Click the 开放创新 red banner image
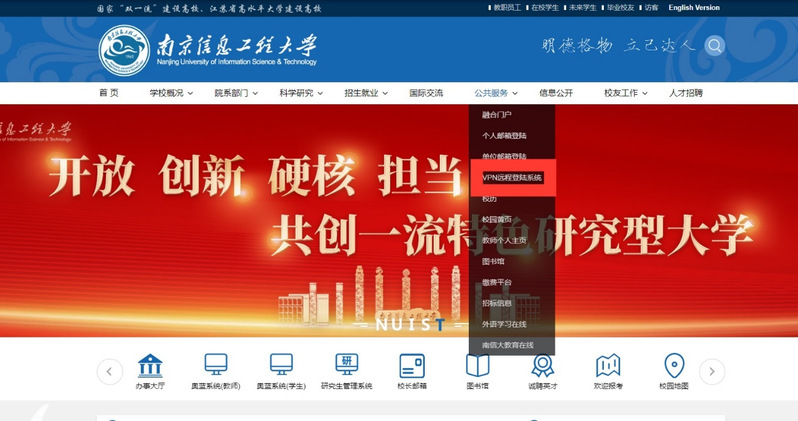 pyautogui.click(x=250, y=220)
